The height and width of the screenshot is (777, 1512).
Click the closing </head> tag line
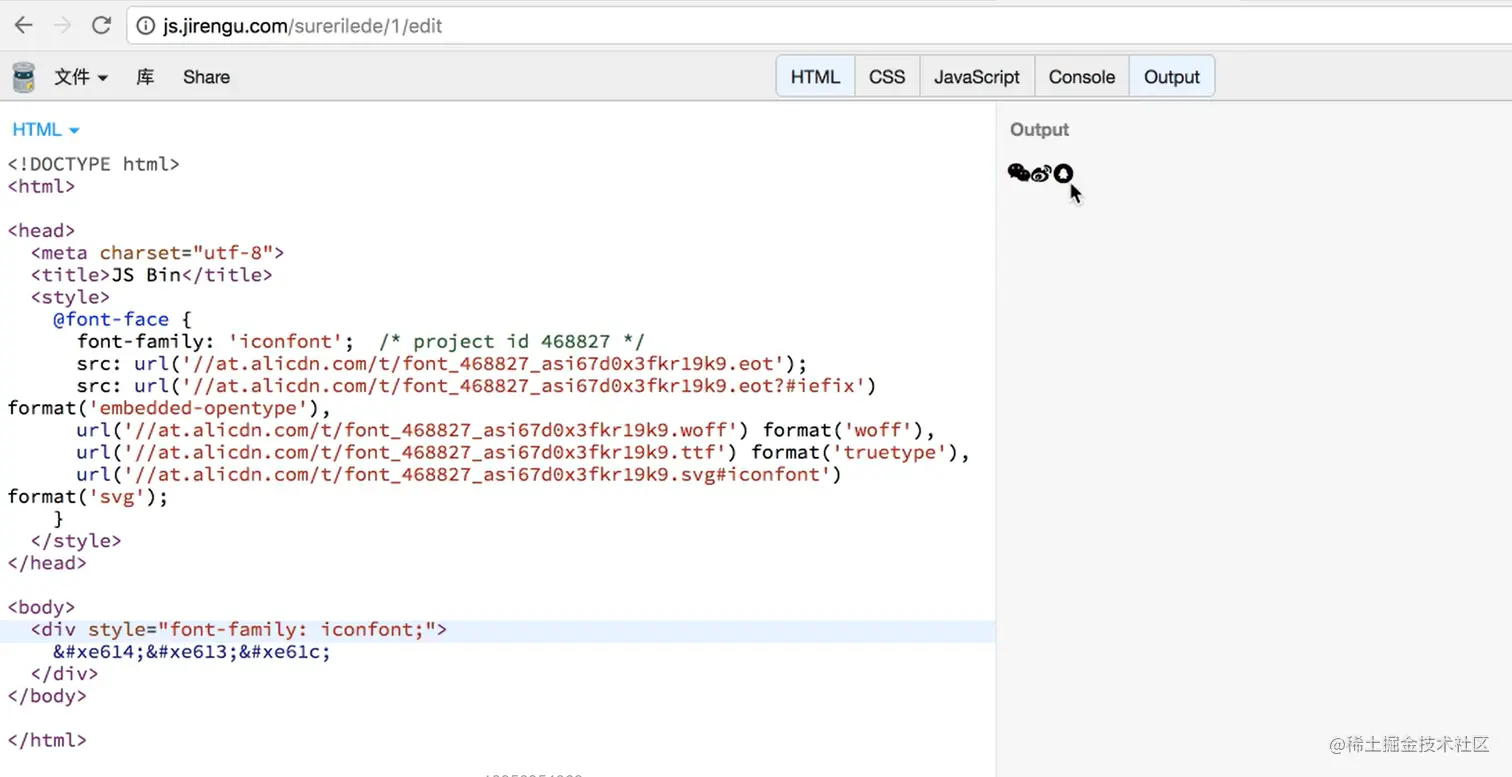[48, 563]
